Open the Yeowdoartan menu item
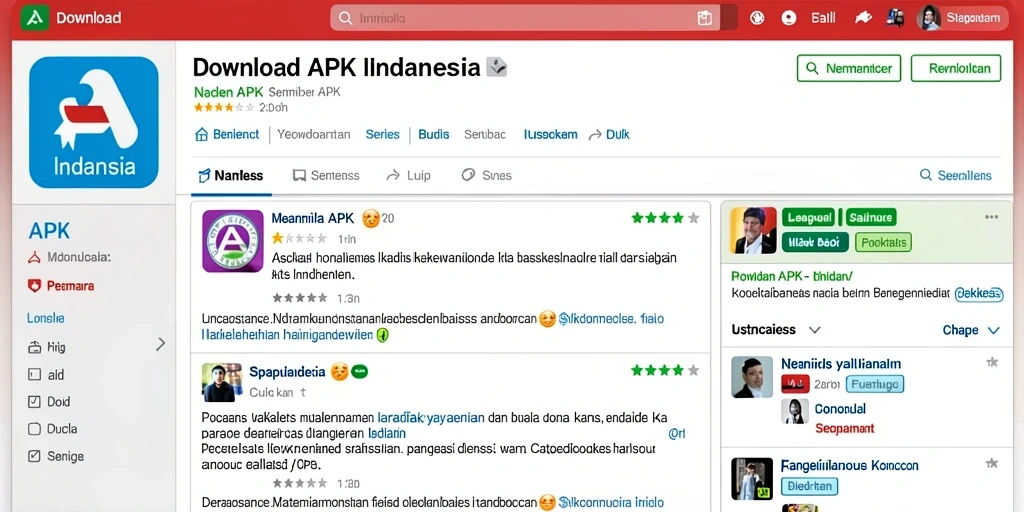The image size is (1024, 512). click(313, 135)
